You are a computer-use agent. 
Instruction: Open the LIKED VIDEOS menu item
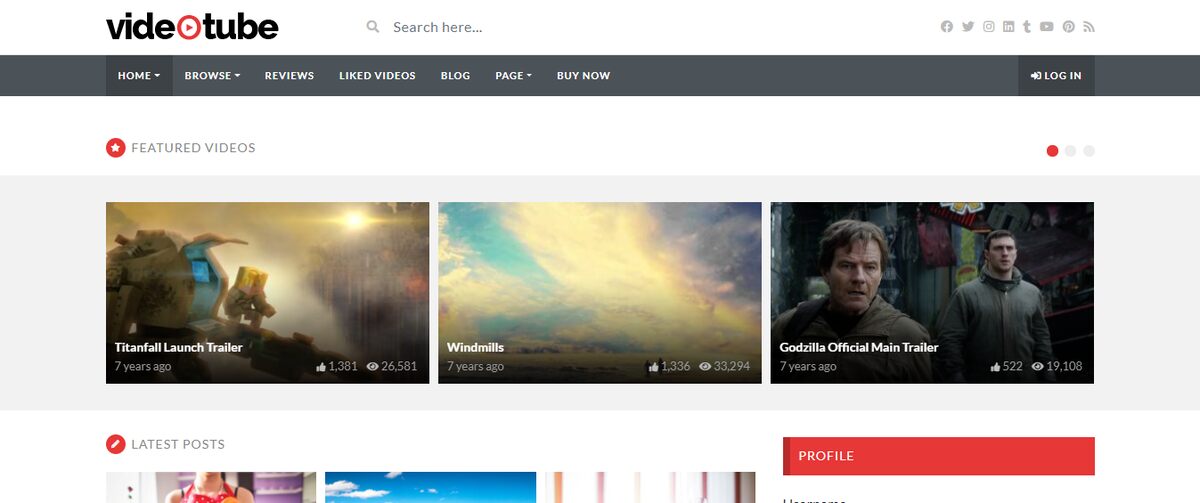377,76
